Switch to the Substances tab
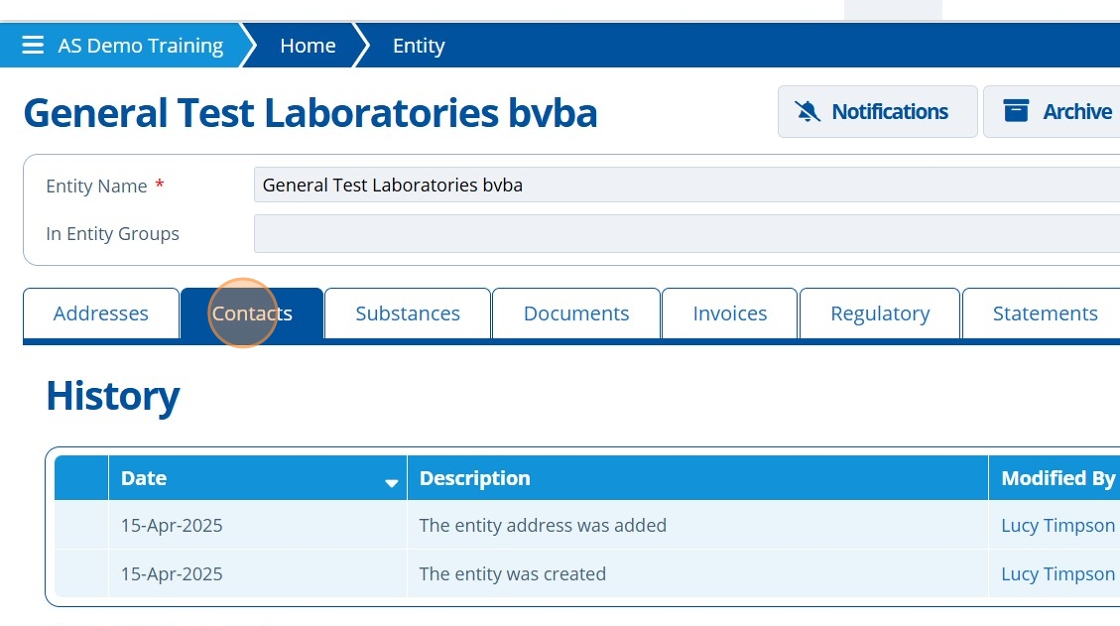 (407, 314)
